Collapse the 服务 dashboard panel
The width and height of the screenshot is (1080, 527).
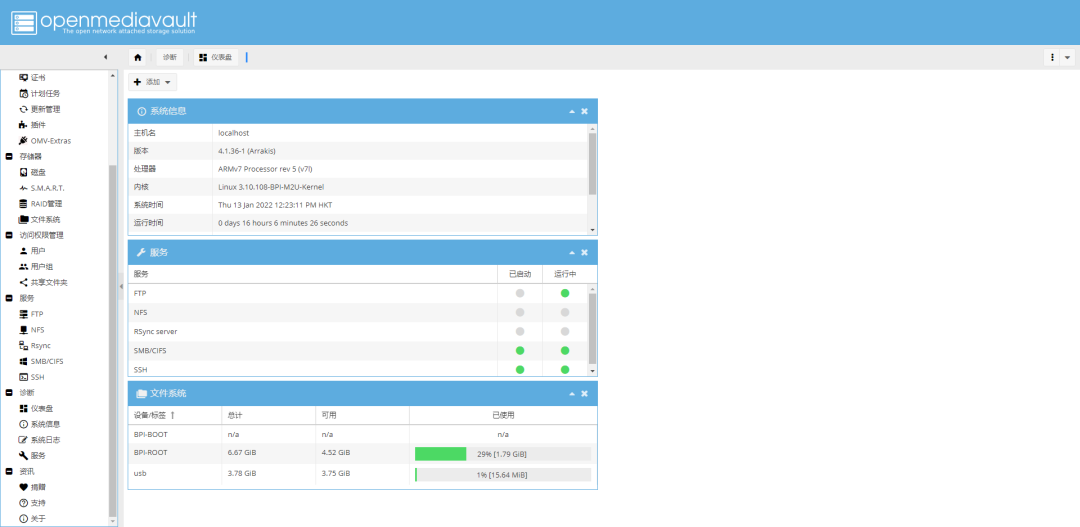(572, 252)
